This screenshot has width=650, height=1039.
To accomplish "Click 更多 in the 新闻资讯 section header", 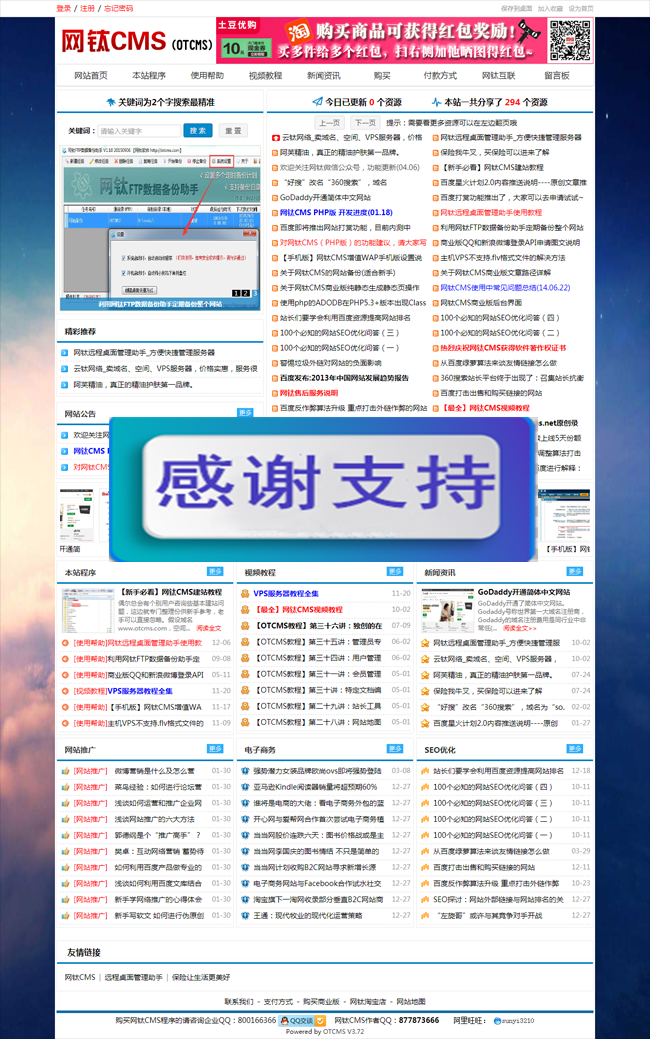I will pos(575,571).
